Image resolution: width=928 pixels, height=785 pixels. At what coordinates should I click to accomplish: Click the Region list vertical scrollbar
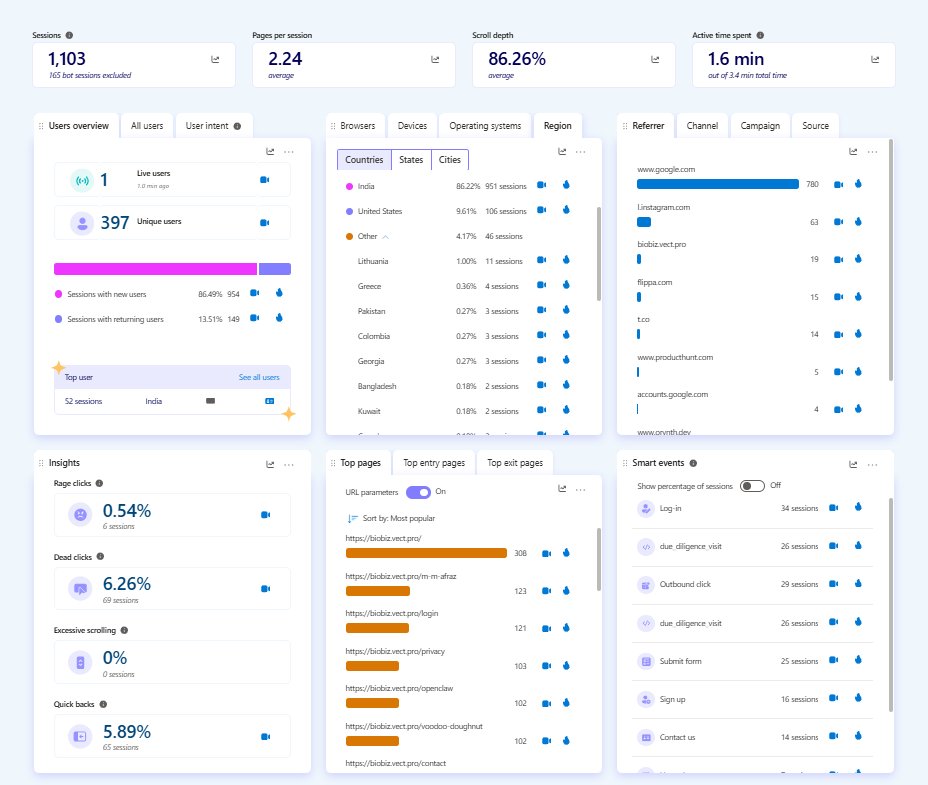tap(598, 253)
